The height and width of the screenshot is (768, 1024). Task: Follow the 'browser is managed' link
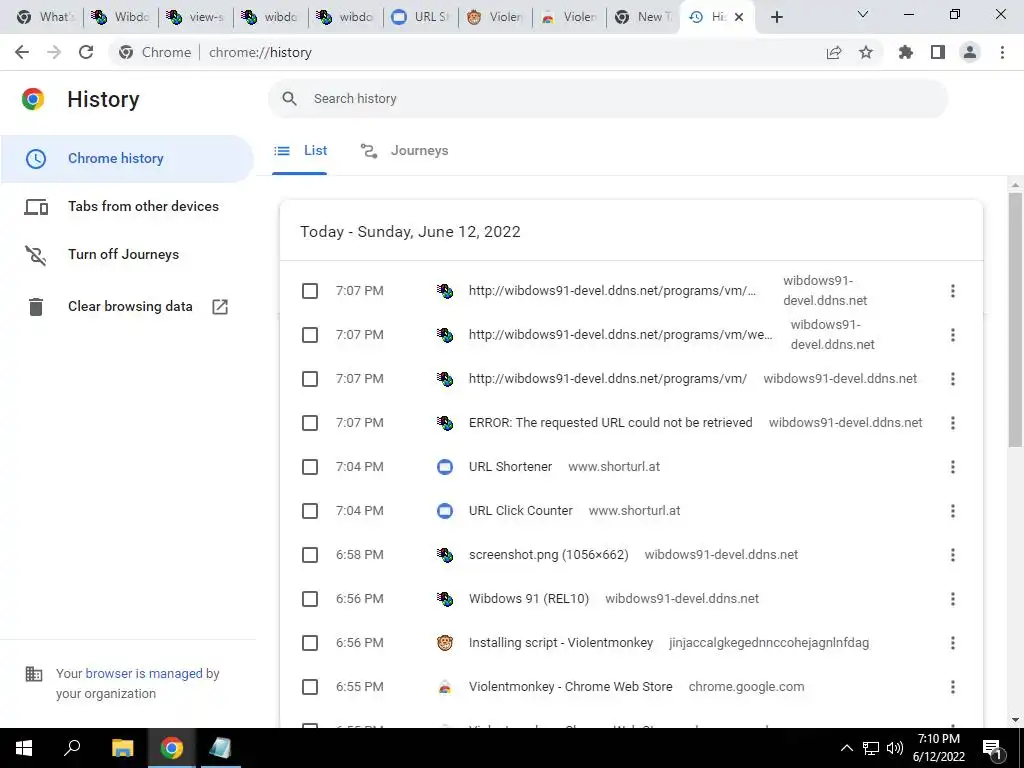point(144,673)
